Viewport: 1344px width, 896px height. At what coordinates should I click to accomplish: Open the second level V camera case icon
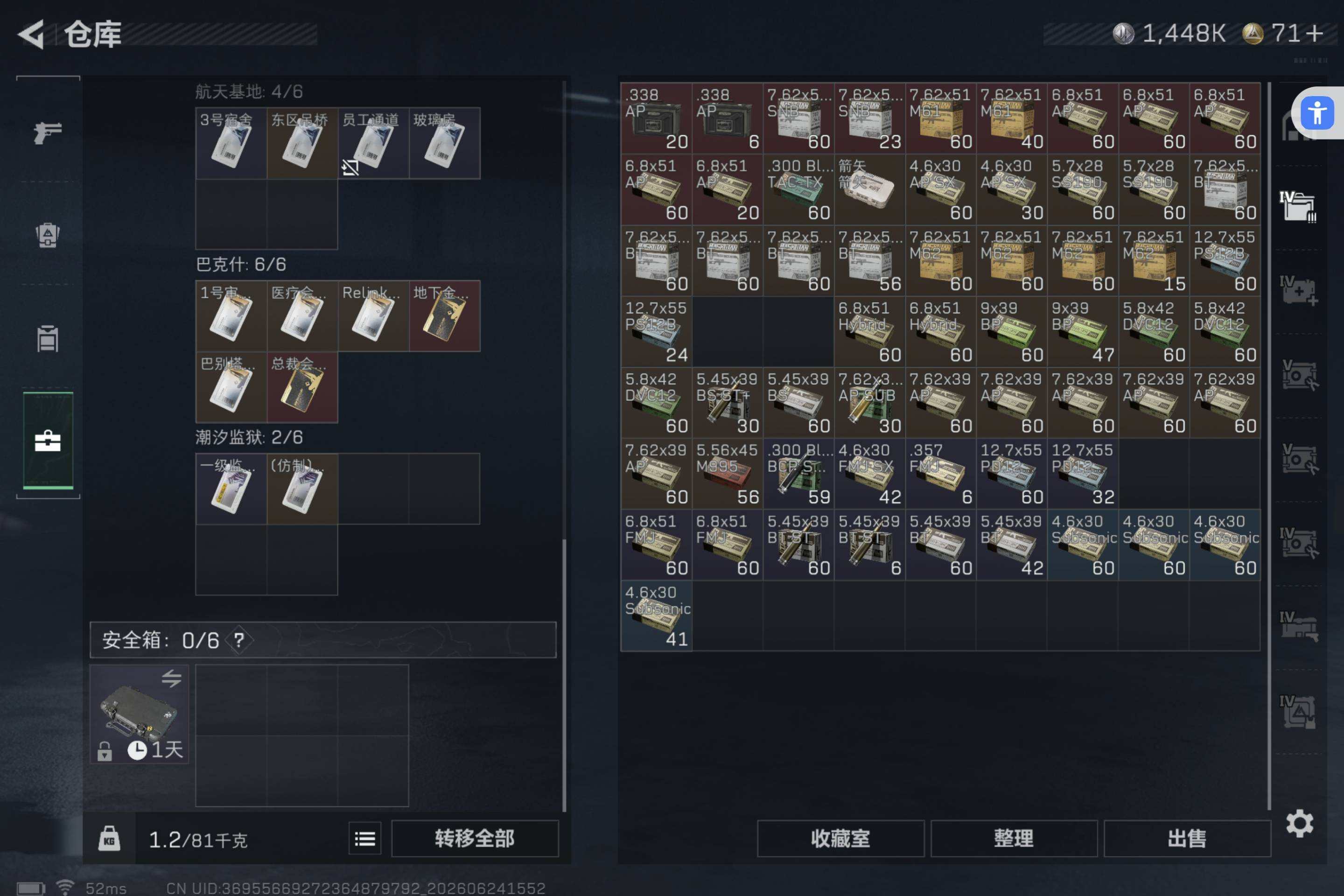1298,459
